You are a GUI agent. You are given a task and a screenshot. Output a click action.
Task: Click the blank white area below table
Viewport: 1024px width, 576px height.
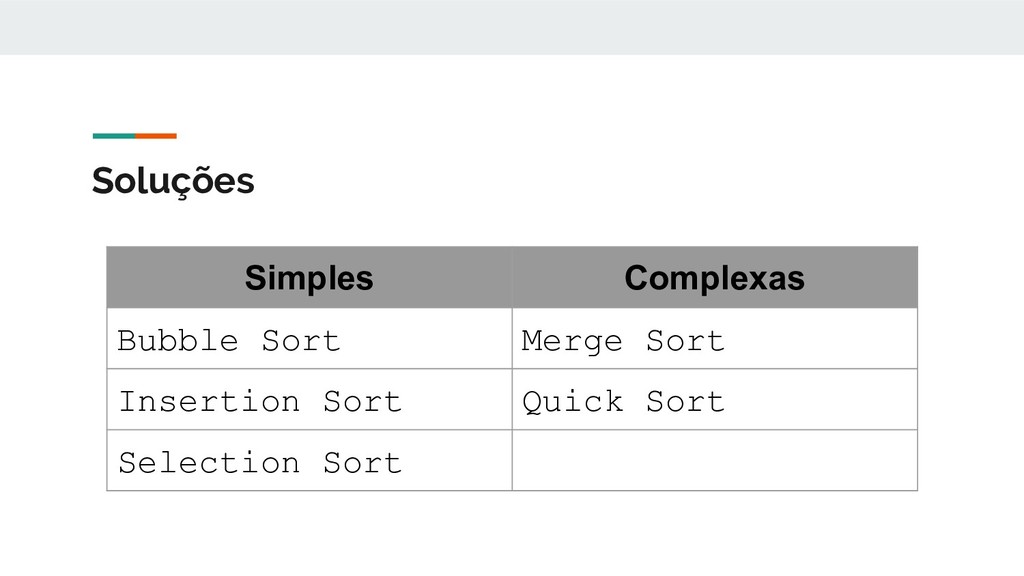coord(512,533)
